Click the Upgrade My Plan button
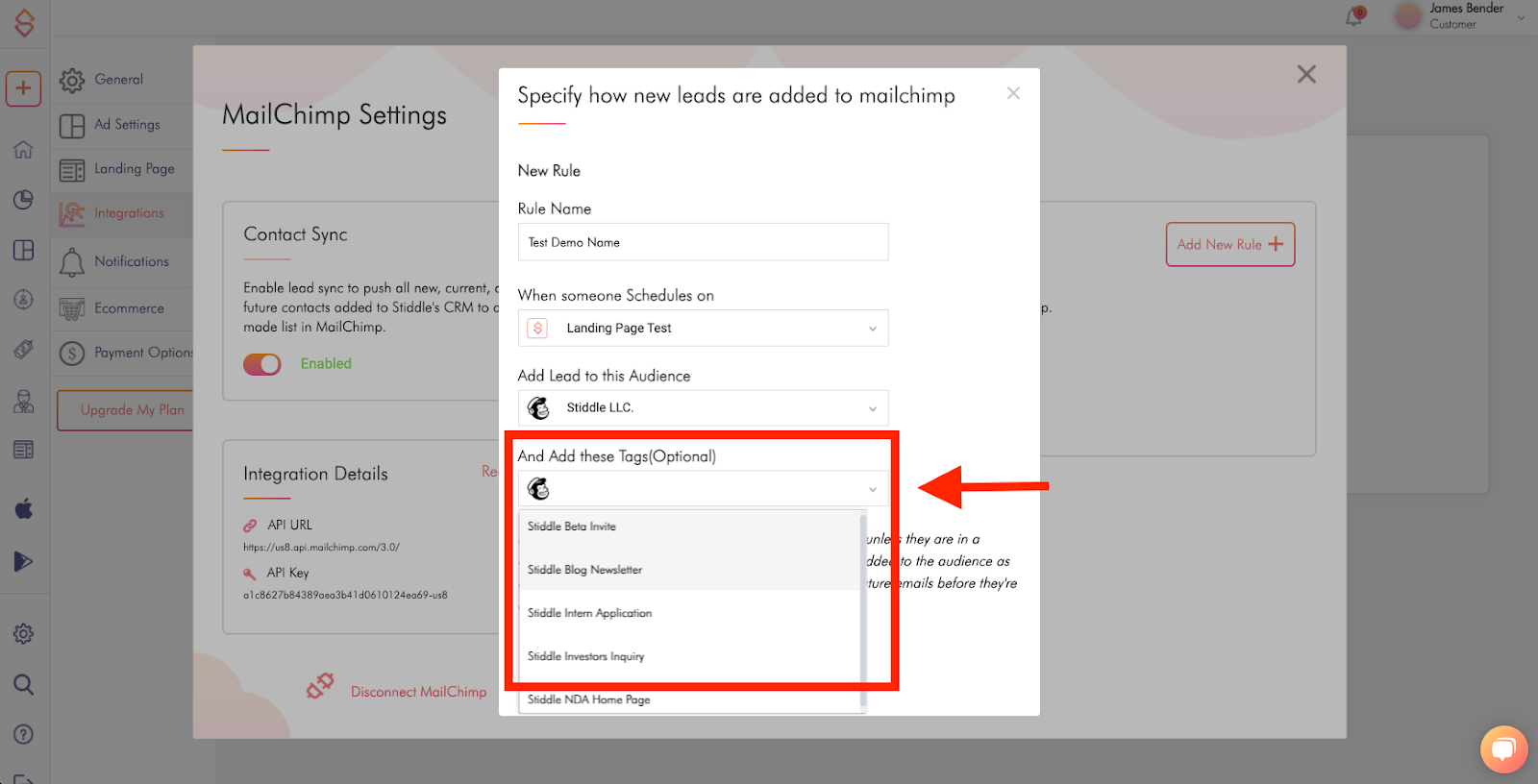This screenshot has height=784, width=1538. tap(125, 410)
